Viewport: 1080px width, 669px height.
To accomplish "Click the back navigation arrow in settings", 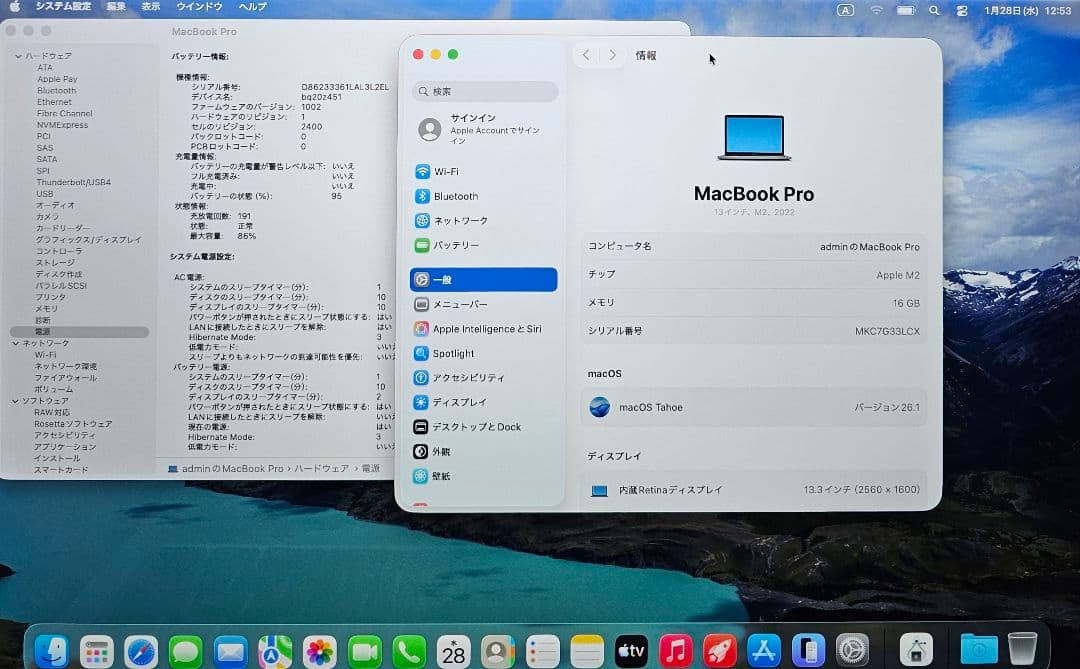I will pyautogui.click(x=587, y=55).
